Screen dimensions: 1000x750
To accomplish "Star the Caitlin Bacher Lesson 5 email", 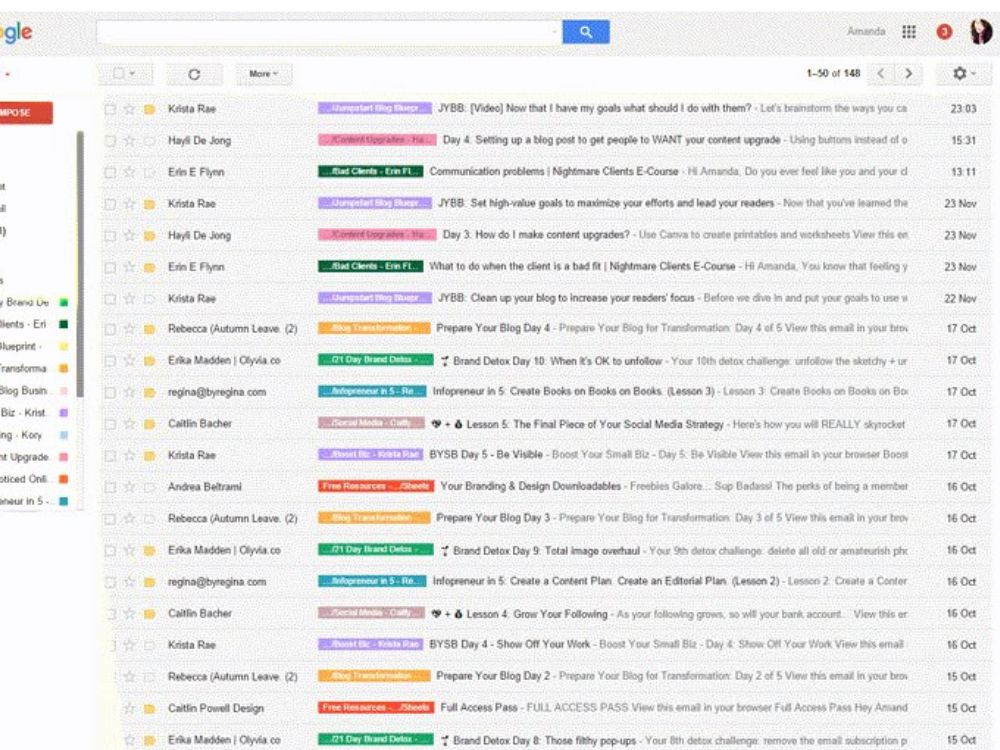I will [129, 424].
